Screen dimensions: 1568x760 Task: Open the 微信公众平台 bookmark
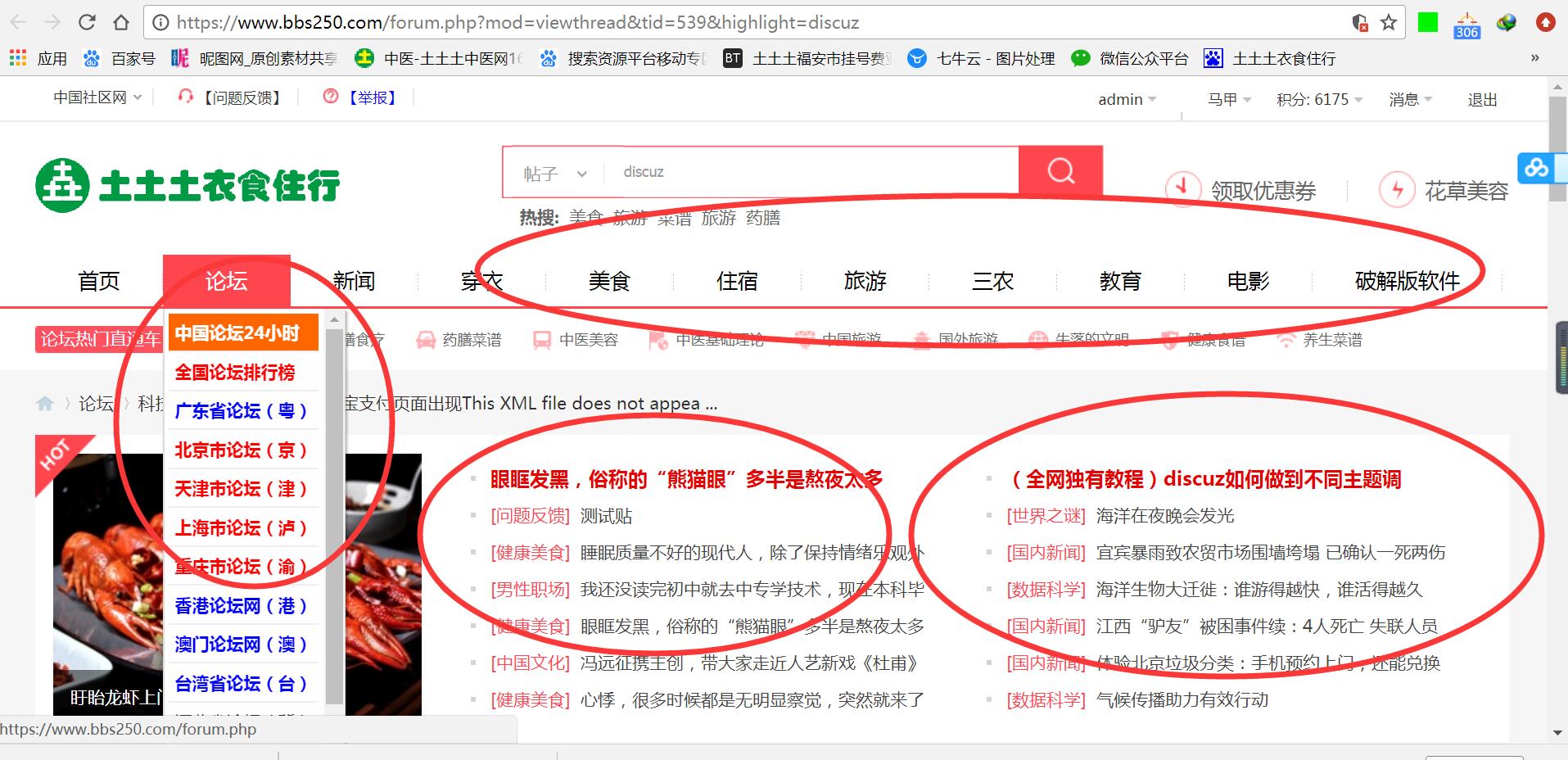click(x=1130, y=58)
